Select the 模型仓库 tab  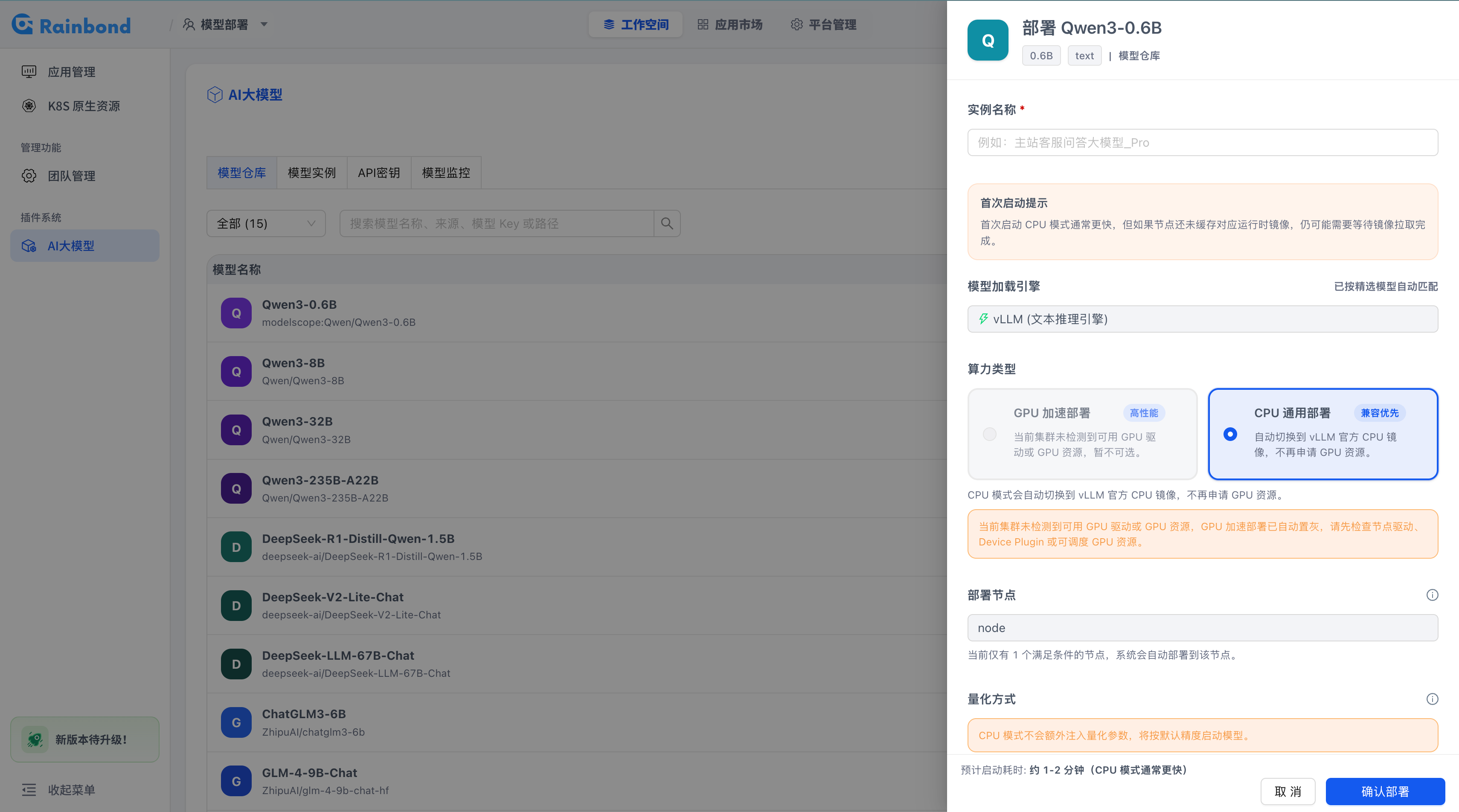242,173
